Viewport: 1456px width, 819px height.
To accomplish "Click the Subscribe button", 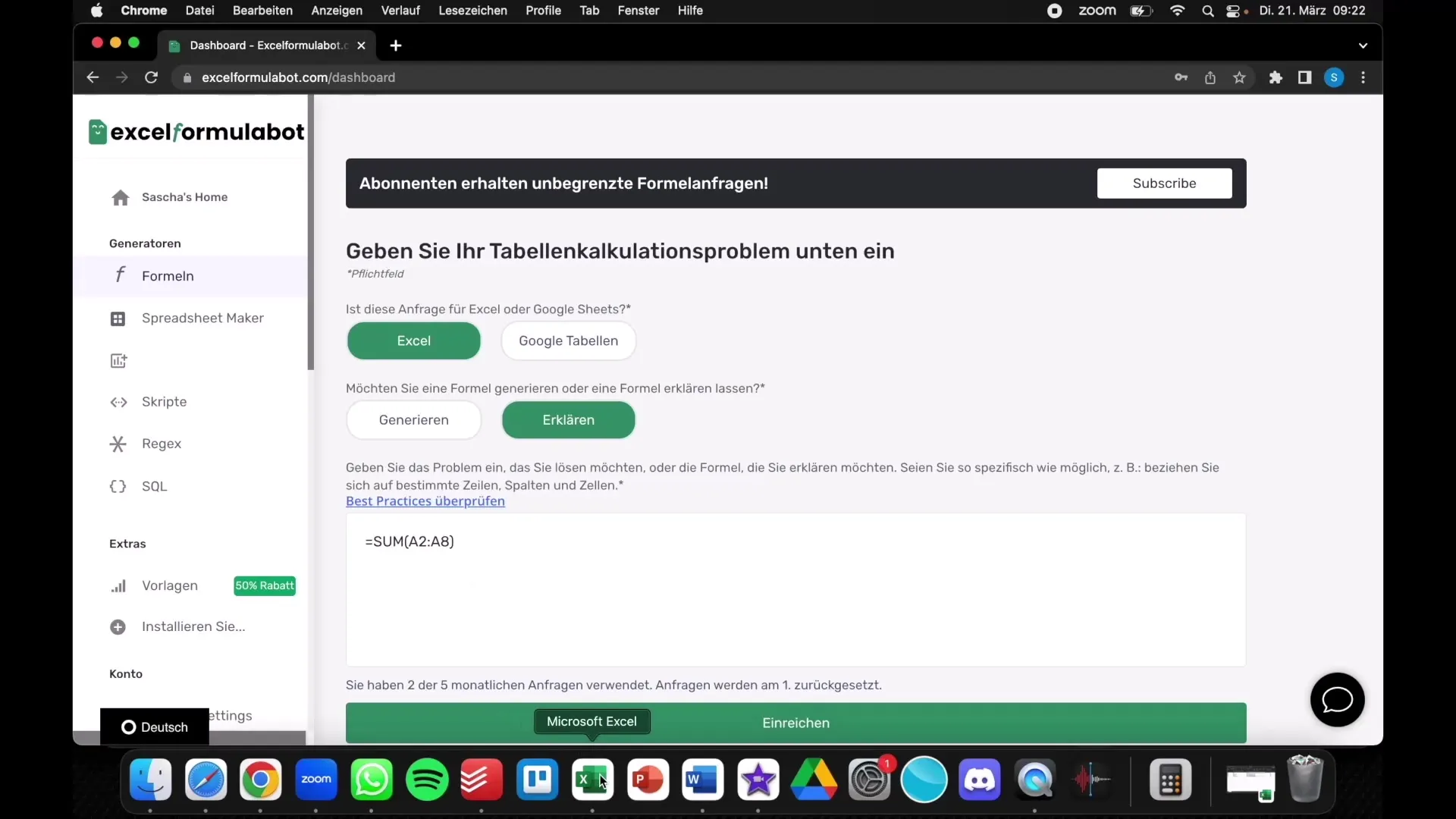I will [x=1164, y=184].
